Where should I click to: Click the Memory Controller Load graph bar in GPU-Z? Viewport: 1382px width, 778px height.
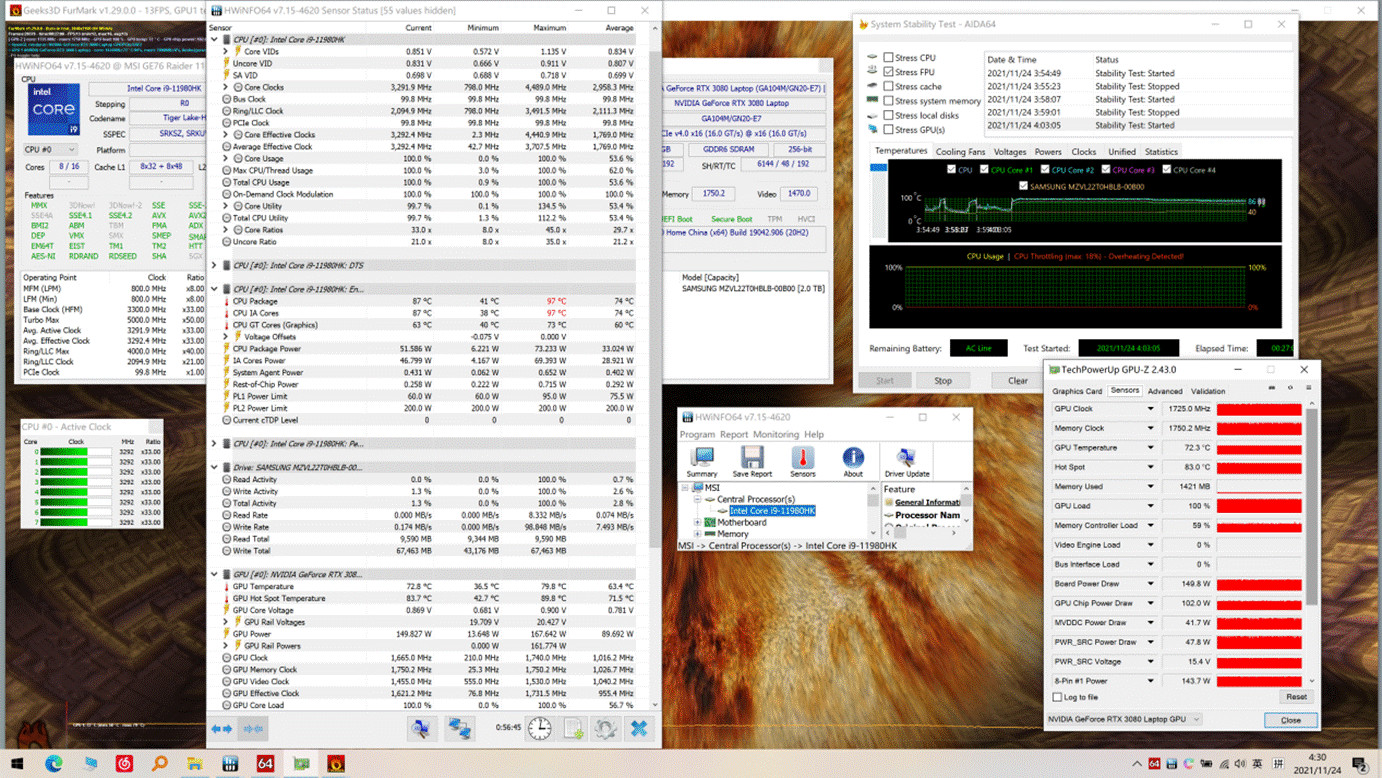(1259, 526)
